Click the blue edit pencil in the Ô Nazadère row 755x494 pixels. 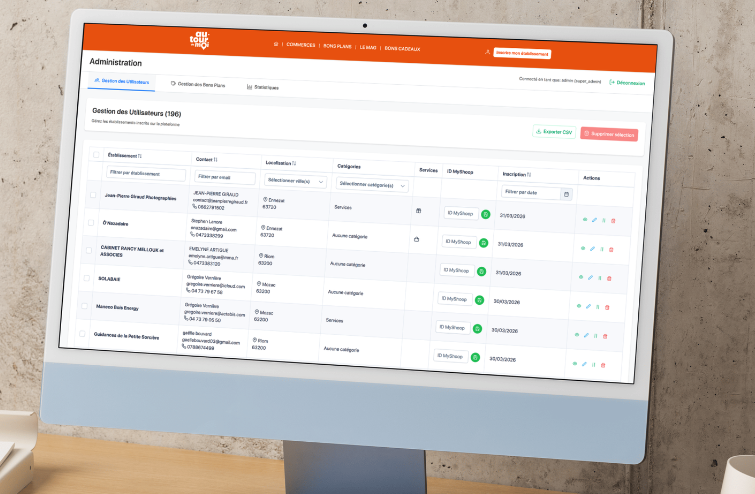click(x=591, y=249)
